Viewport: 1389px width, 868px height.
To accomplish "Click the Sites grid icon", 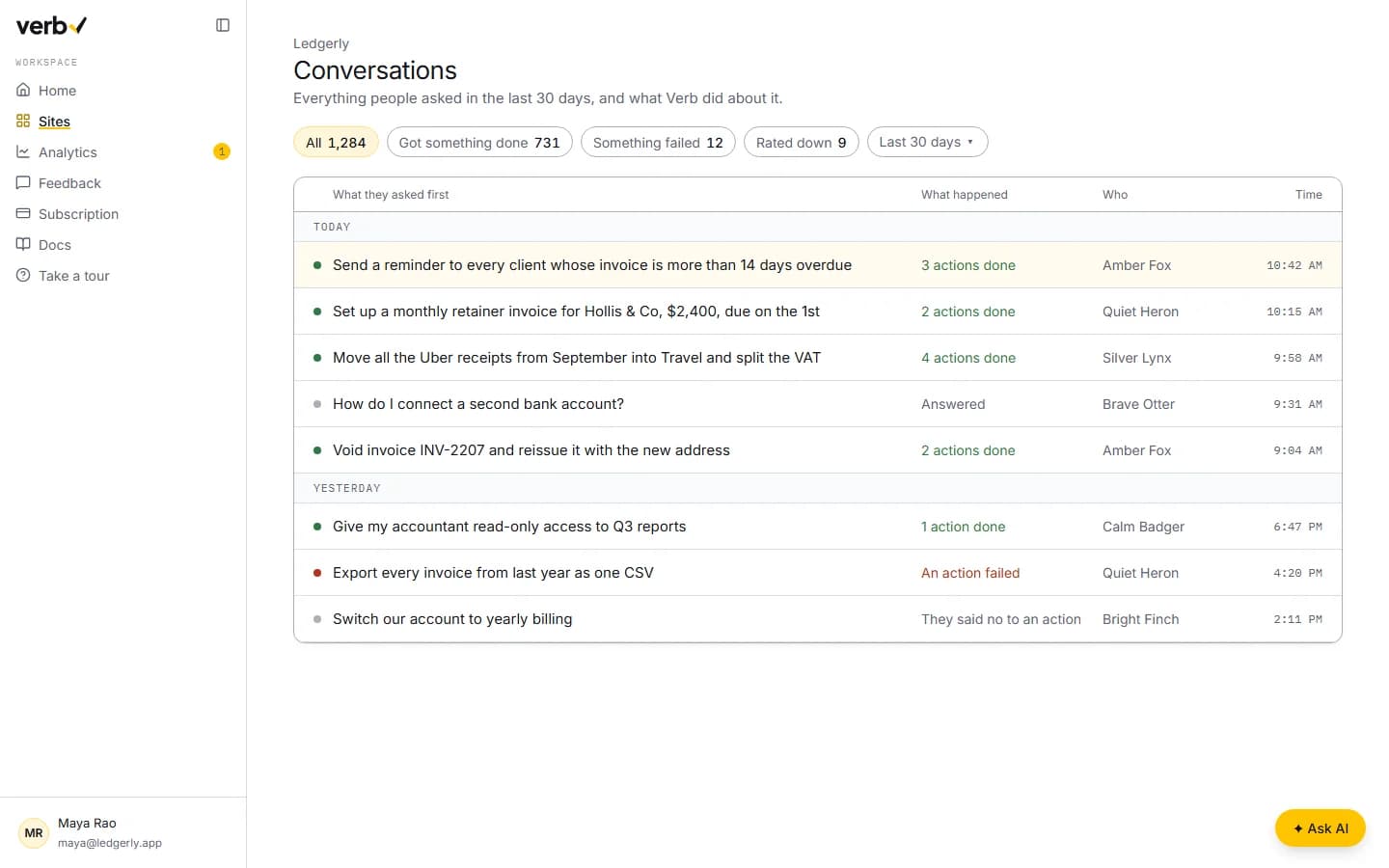I will point(23,121).
